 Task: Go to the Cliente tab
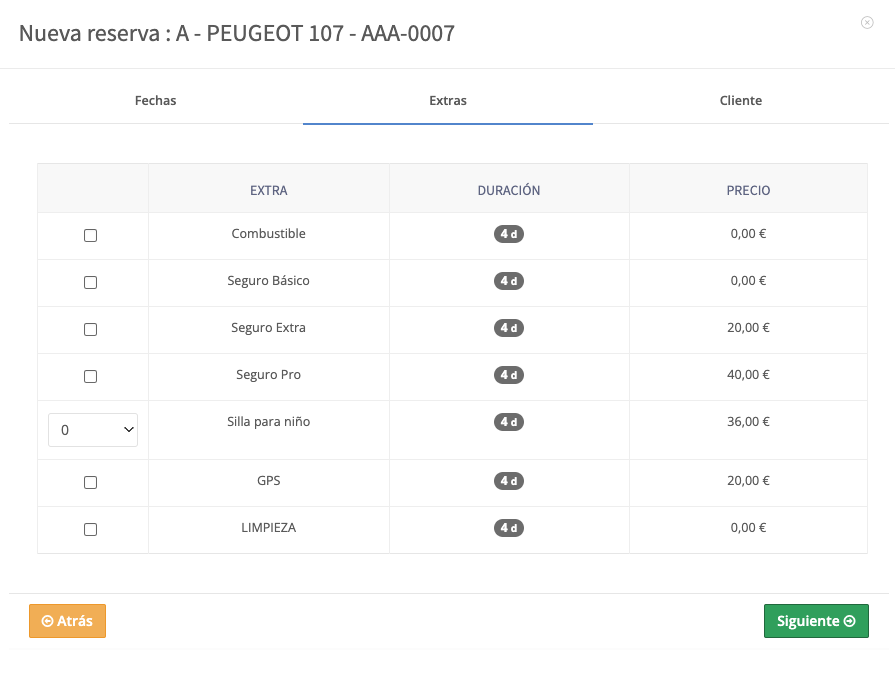pos(741,100)
